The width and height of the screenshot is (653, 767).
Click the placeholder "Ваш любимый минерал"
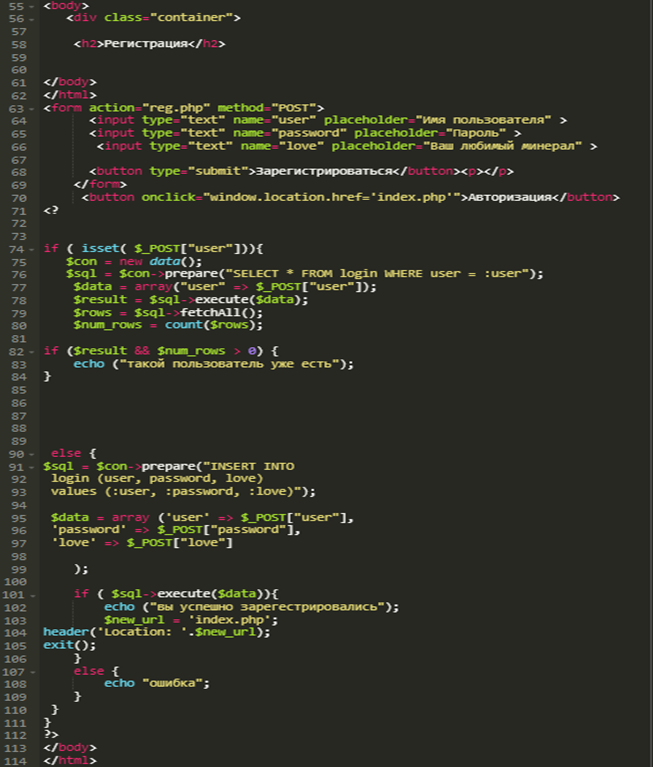pyautogui.click(x=502, y=146)
